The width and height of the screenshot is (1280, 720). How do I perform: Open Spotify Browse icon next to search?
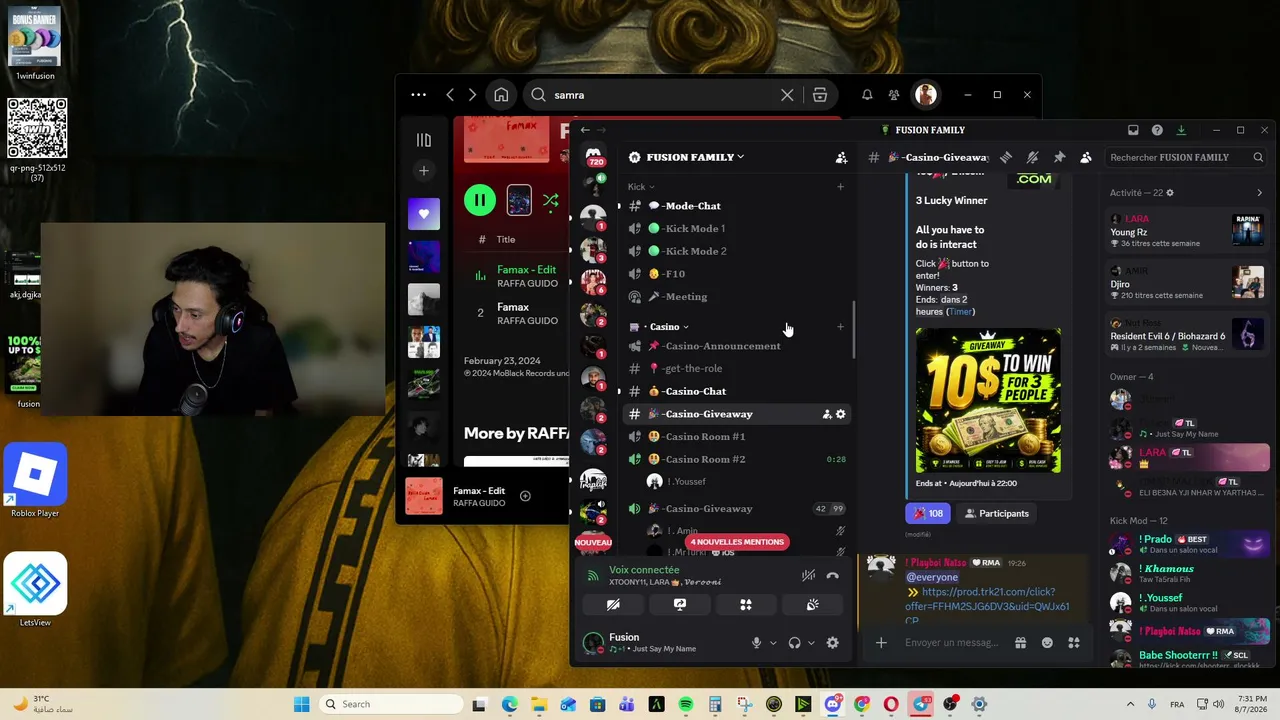(x=820, y=95)
